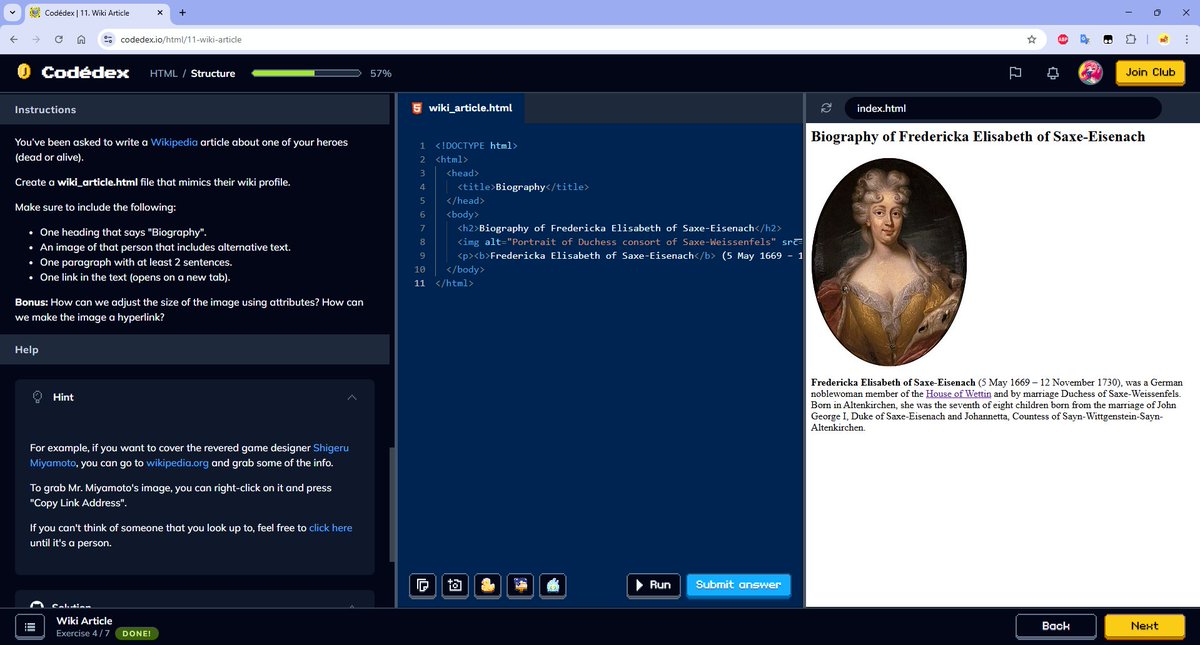Viewport: 1200px width, 645px height.
Task: Click the night scene pixel icon
Action: (519, 585)
